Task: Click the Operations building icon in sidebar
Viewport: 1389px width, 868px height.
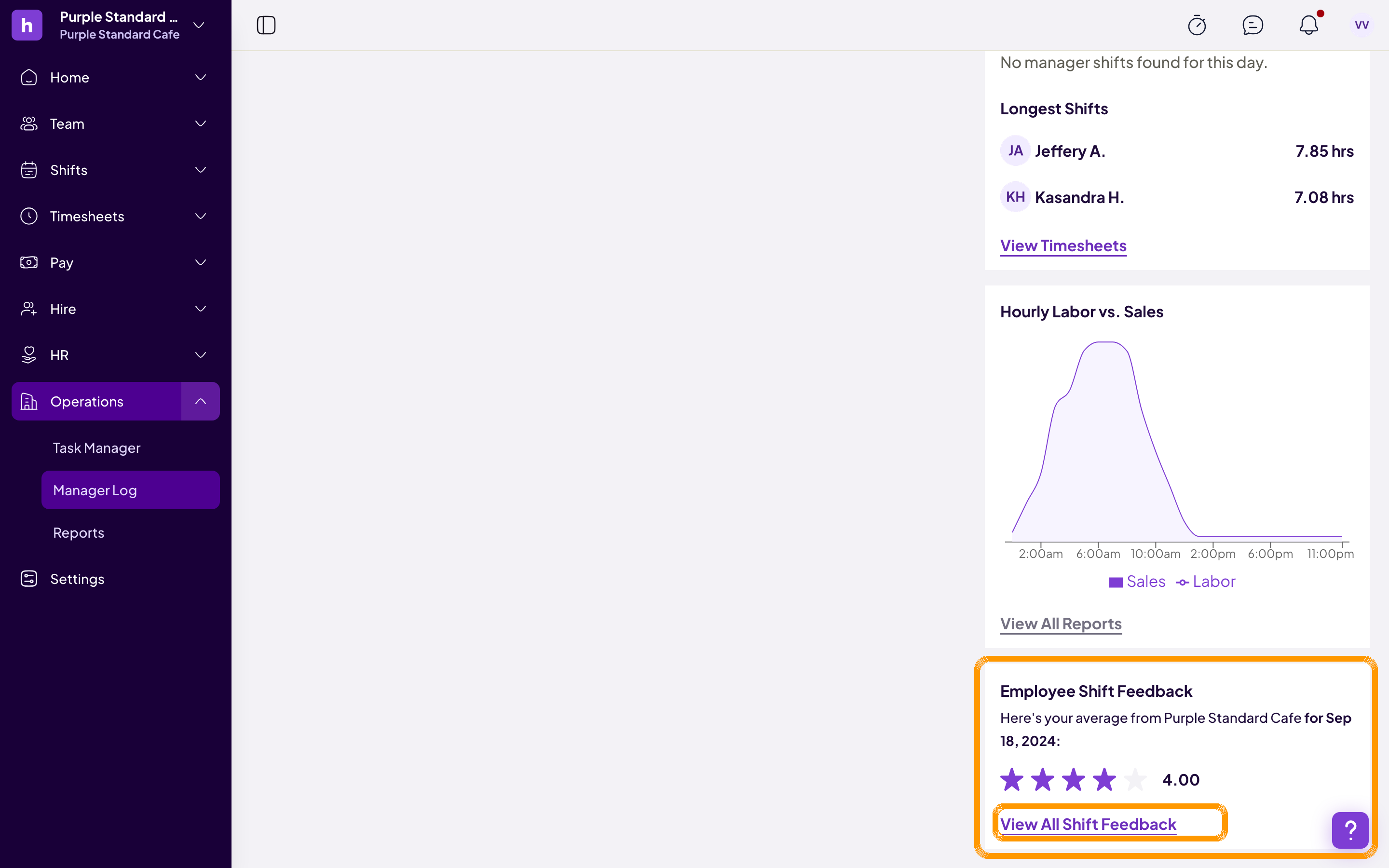Action: [29, 401]
